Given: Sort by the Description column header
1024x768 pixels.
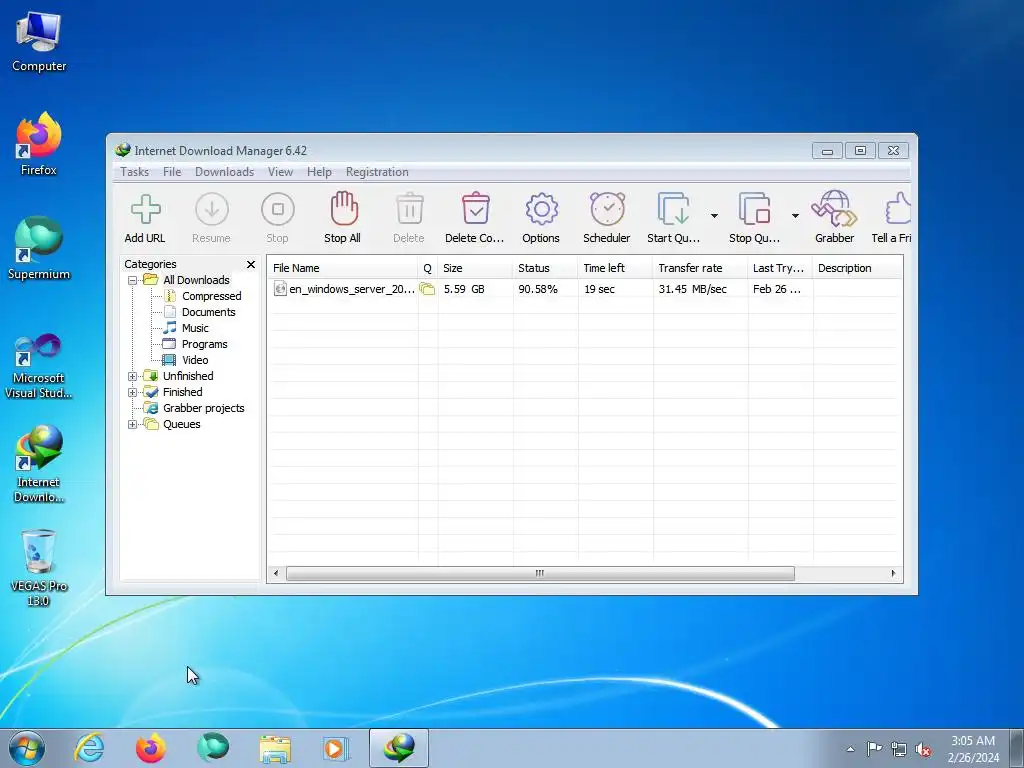Looking at the screenshot, I should click(x=857, y=268).
